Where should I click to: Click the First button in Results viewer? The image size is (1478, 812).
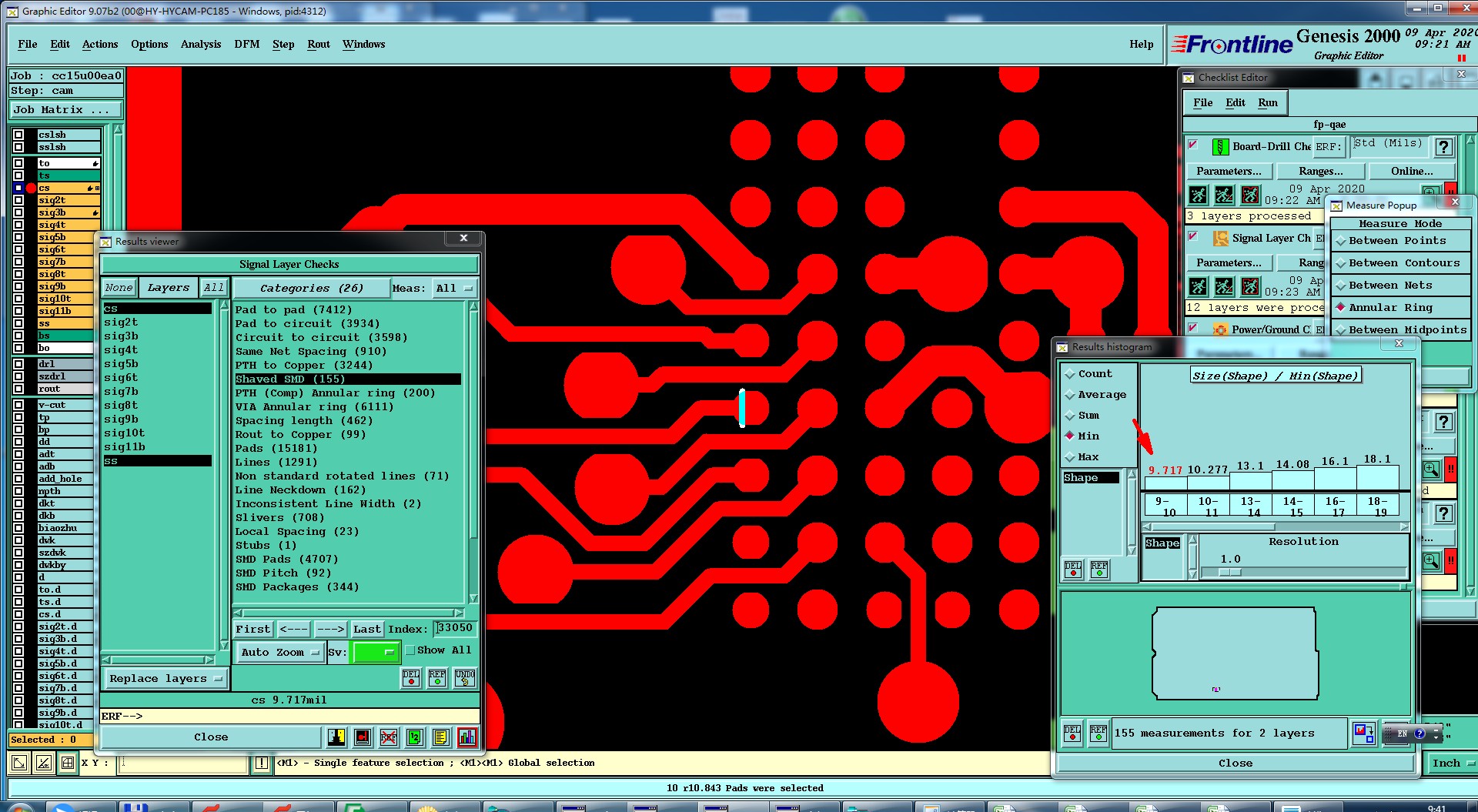(x=253, y=629)
